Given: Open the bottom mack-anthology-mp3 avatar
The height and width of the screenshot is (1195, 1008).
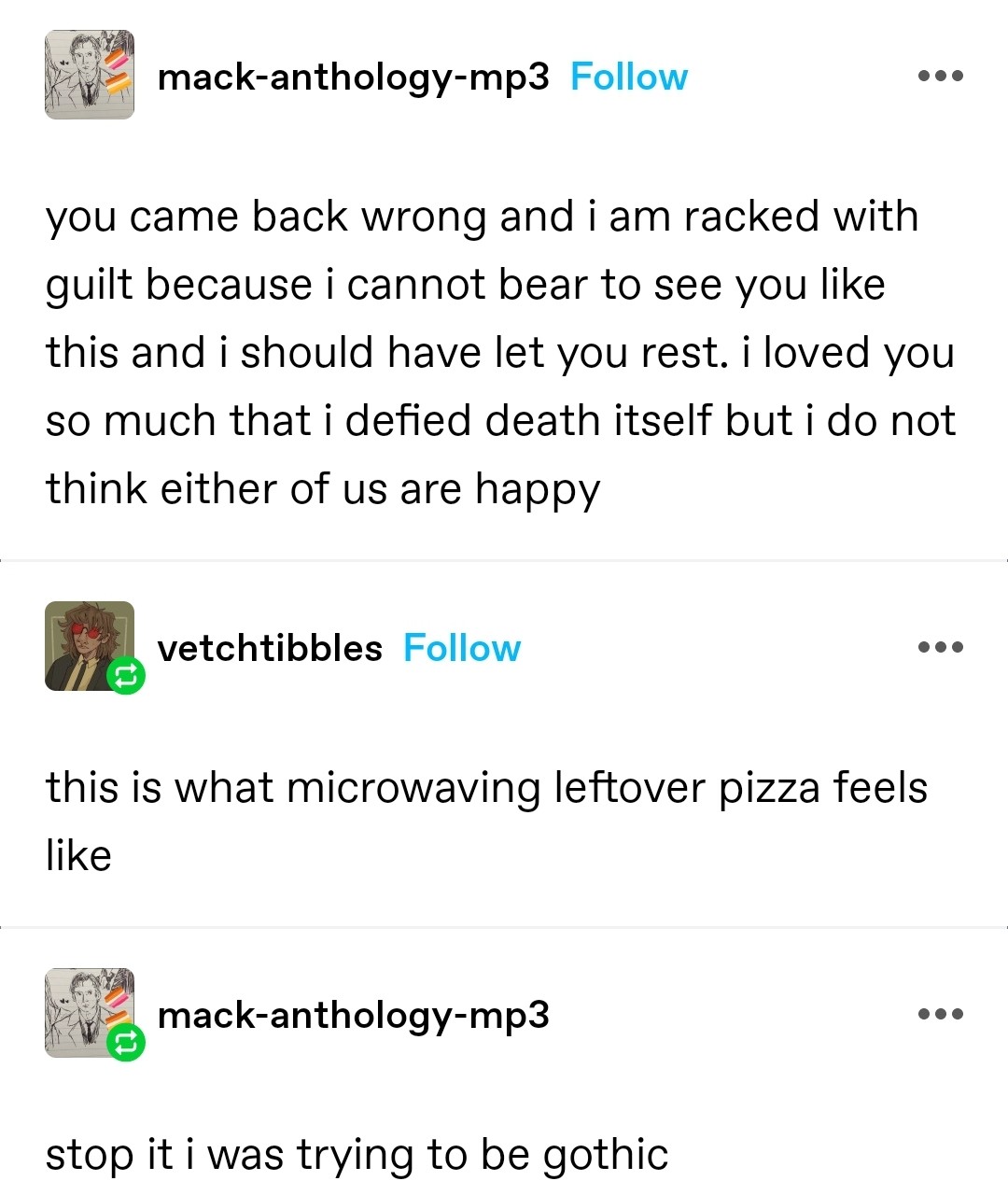Looking at the screenshot, I should click(x=90, y=1013).
